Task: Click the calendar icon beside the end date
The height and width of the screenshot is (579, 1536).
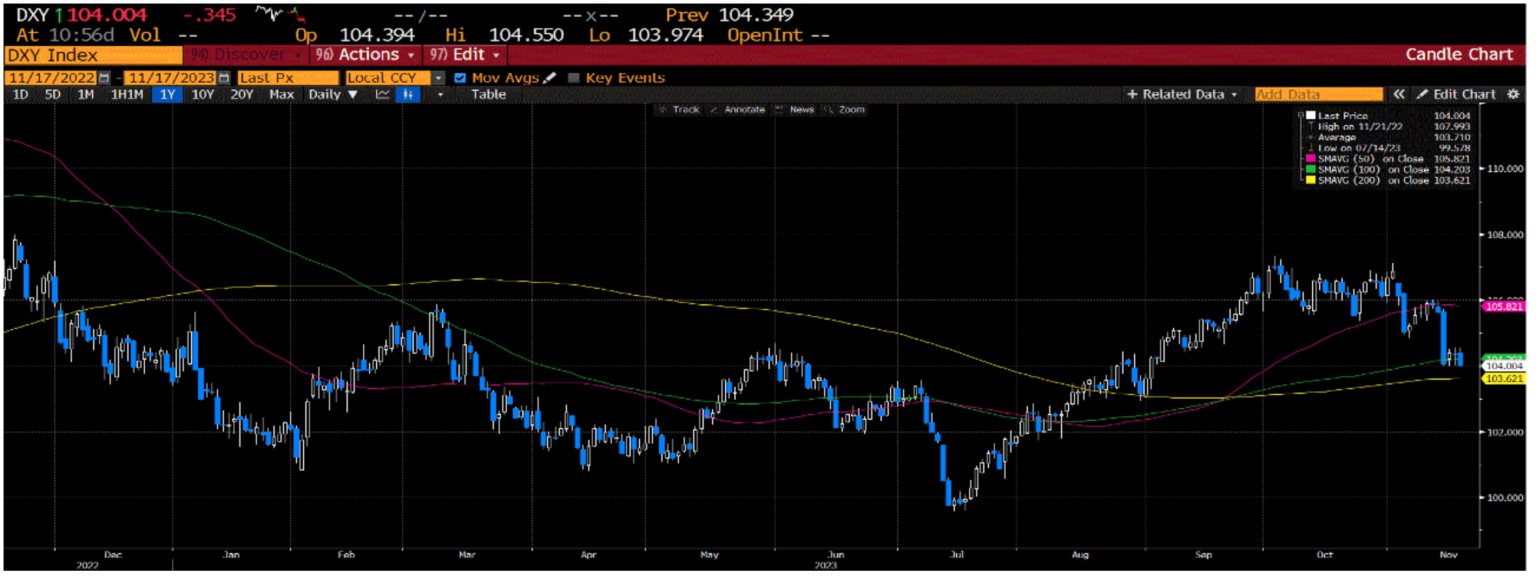Action: coord(224,77)
